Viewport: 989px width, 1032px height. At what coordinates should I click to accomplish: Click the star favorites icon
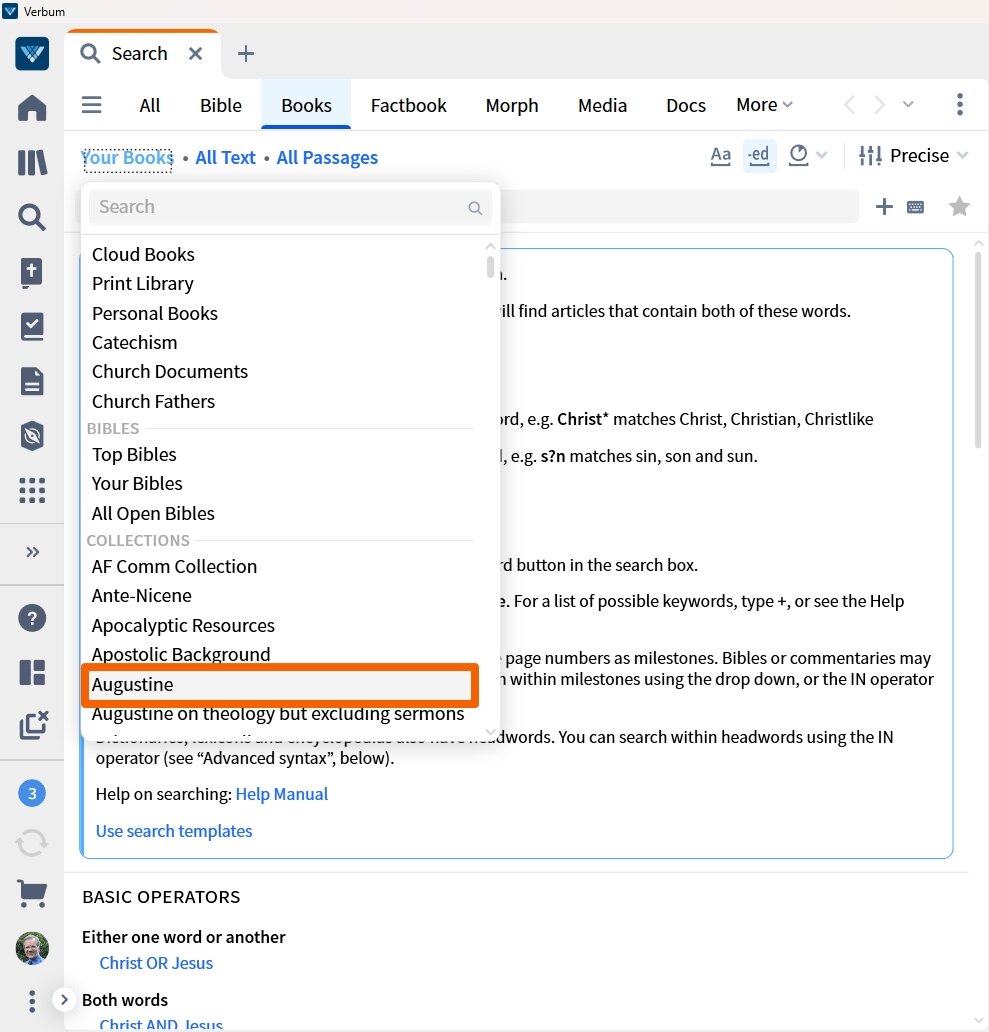click(959, 207)
